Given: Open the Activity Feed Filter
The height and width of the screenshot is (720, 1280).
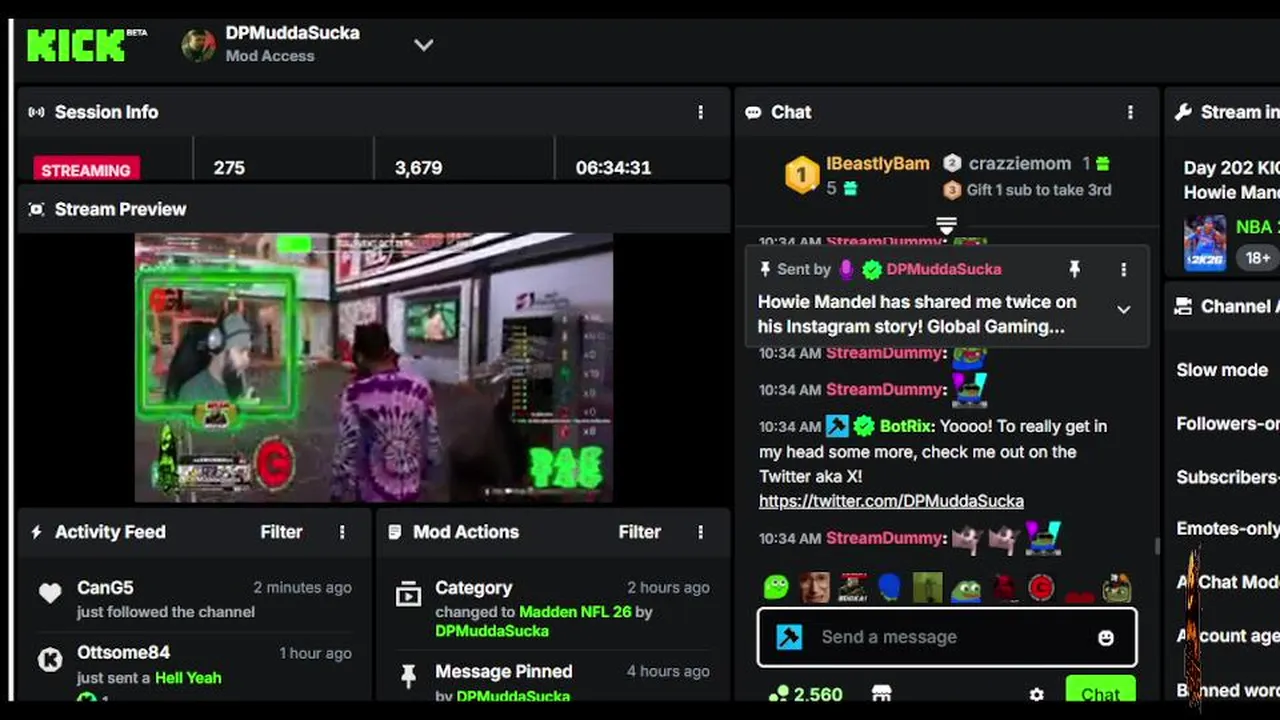Looking at the screenshot, I should (x=281, y=532).
